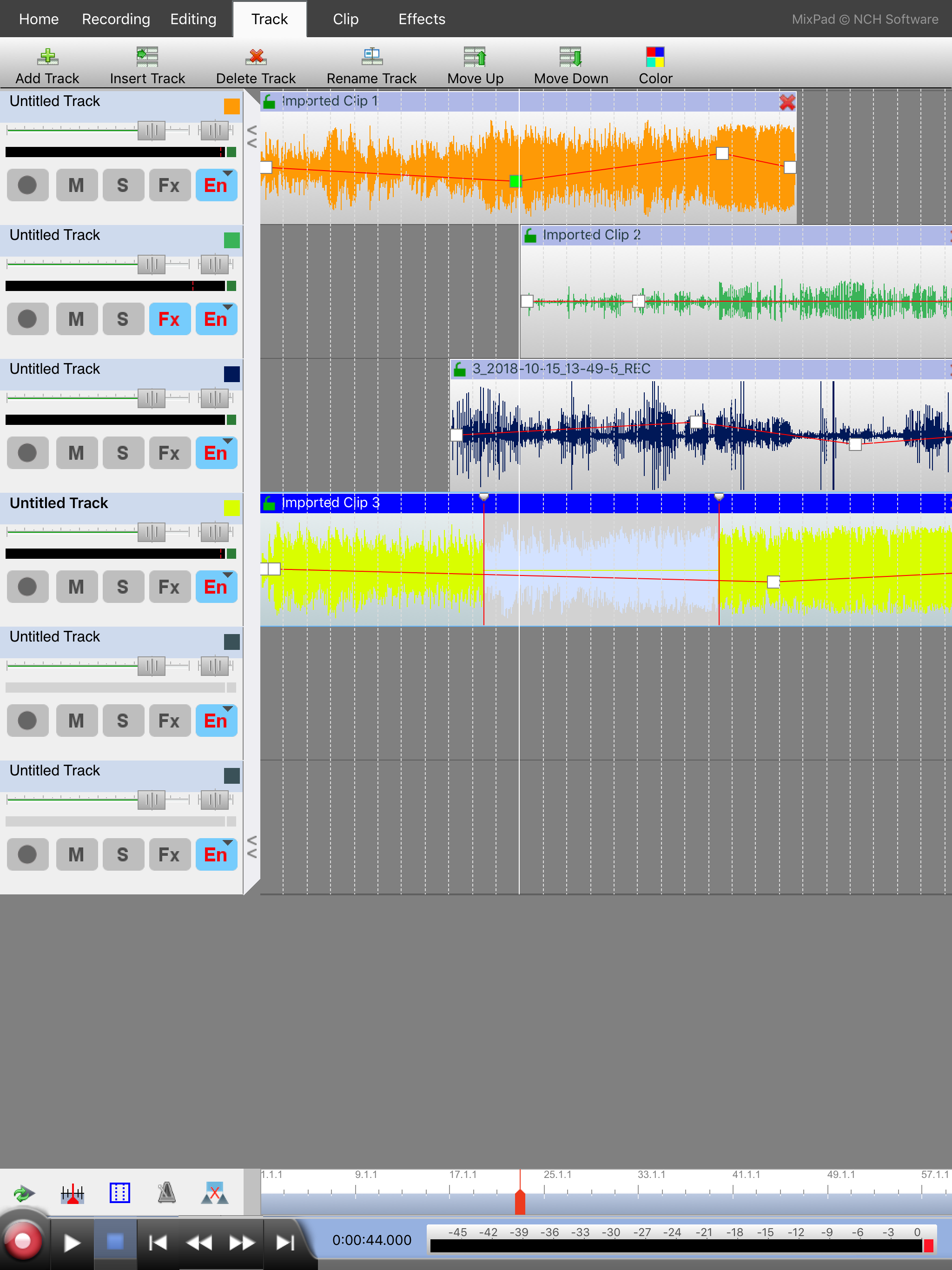The width and height of the screenshot is (952, 1270).
Task: Solo the second green track
Action: [x=123, y=318]
